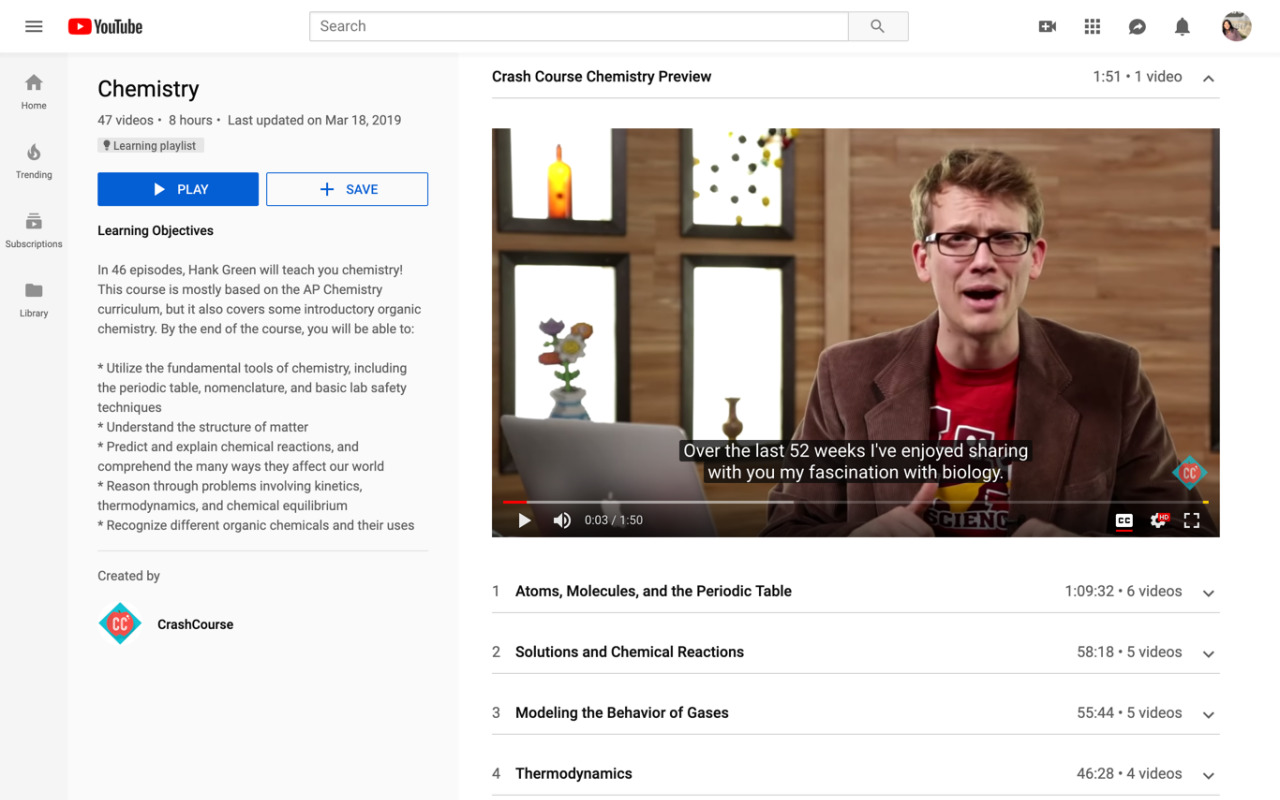Mute the video volume
This screenshot has width=1280, height=800.
point(562,520)
